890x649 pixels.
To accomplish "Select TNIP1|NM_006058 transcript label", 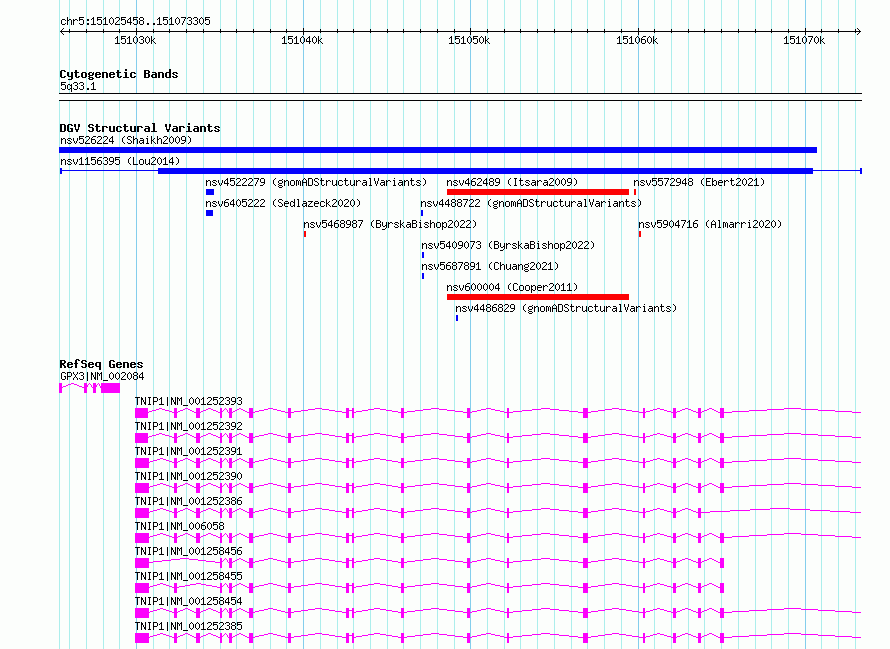I will 179,526.
